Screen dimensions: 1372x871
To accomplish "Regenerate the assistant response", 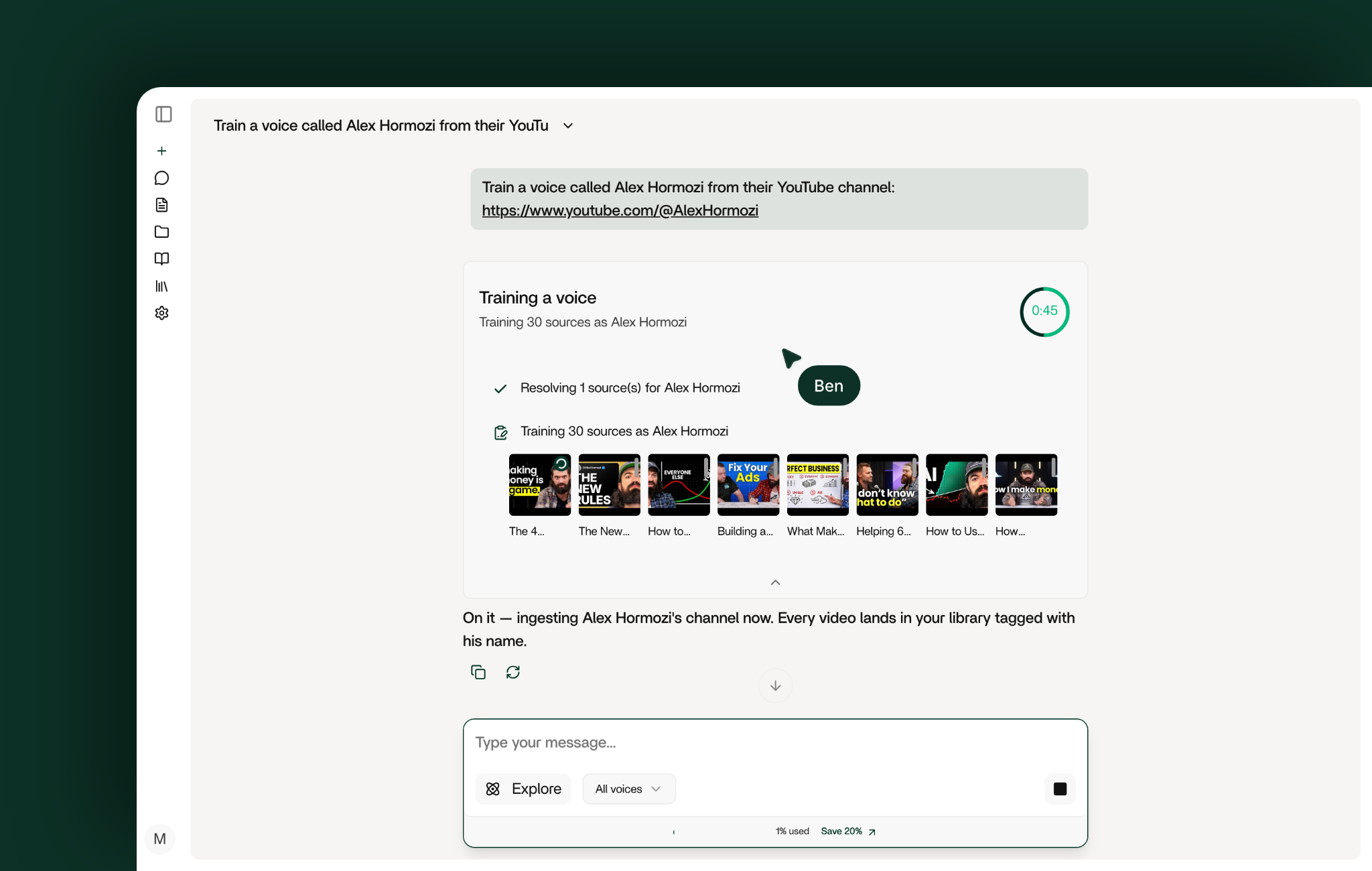I will pos(513,672).
